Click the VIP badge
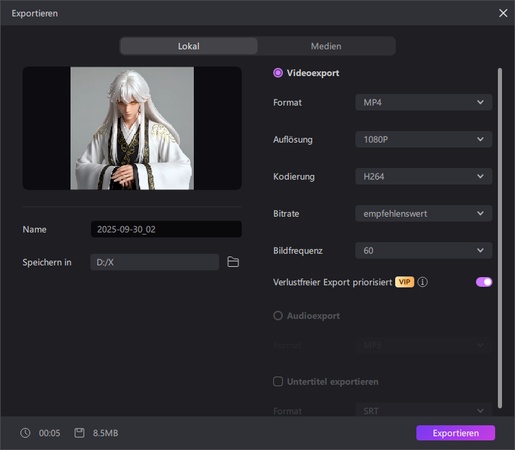 pyautogui.click(x=404, y=282)
